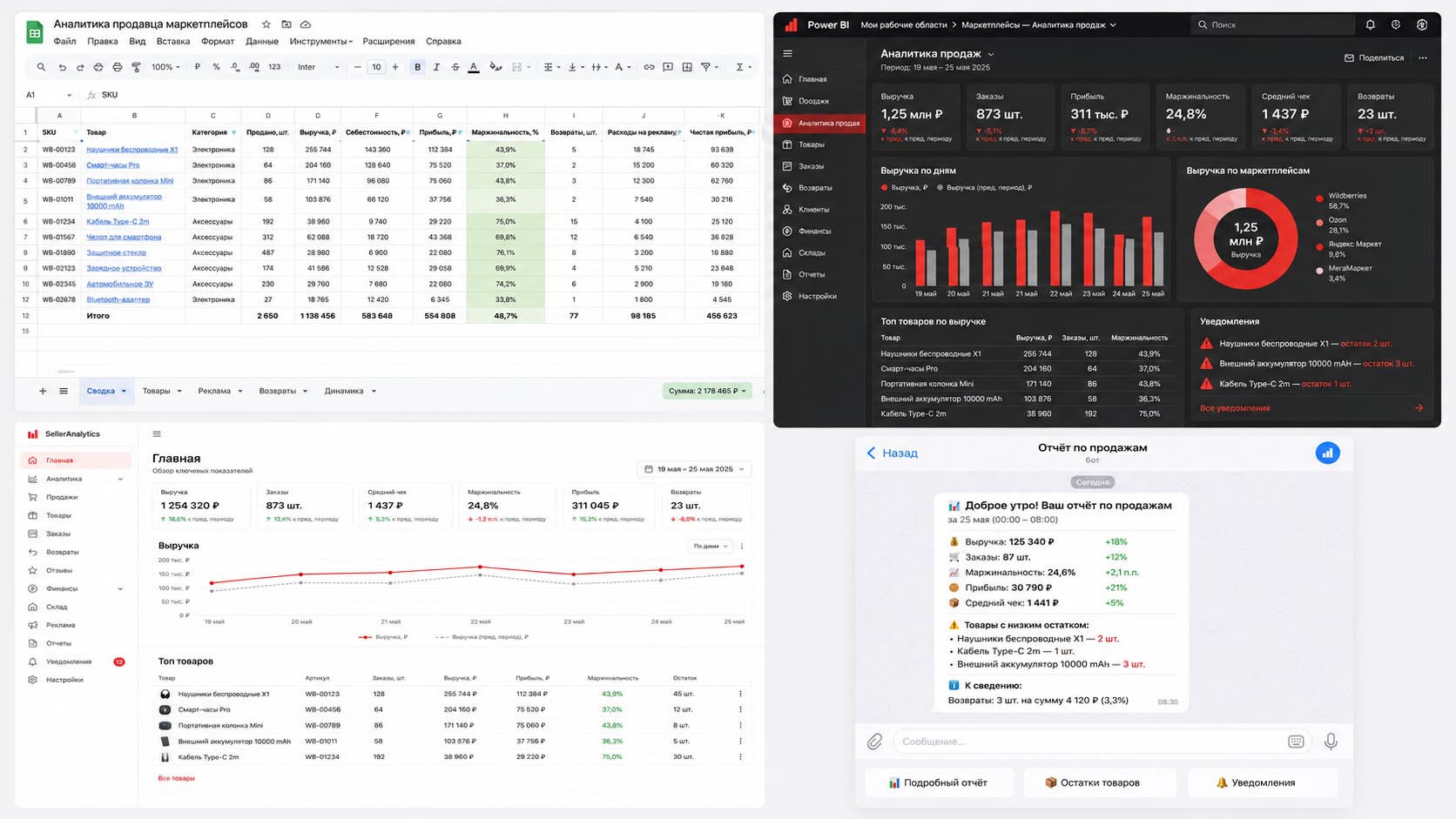The width and height of the screenshot is (1456, 819).
Task: Click the Все товары link in SellerAnalytics
Action: [176, 778]
